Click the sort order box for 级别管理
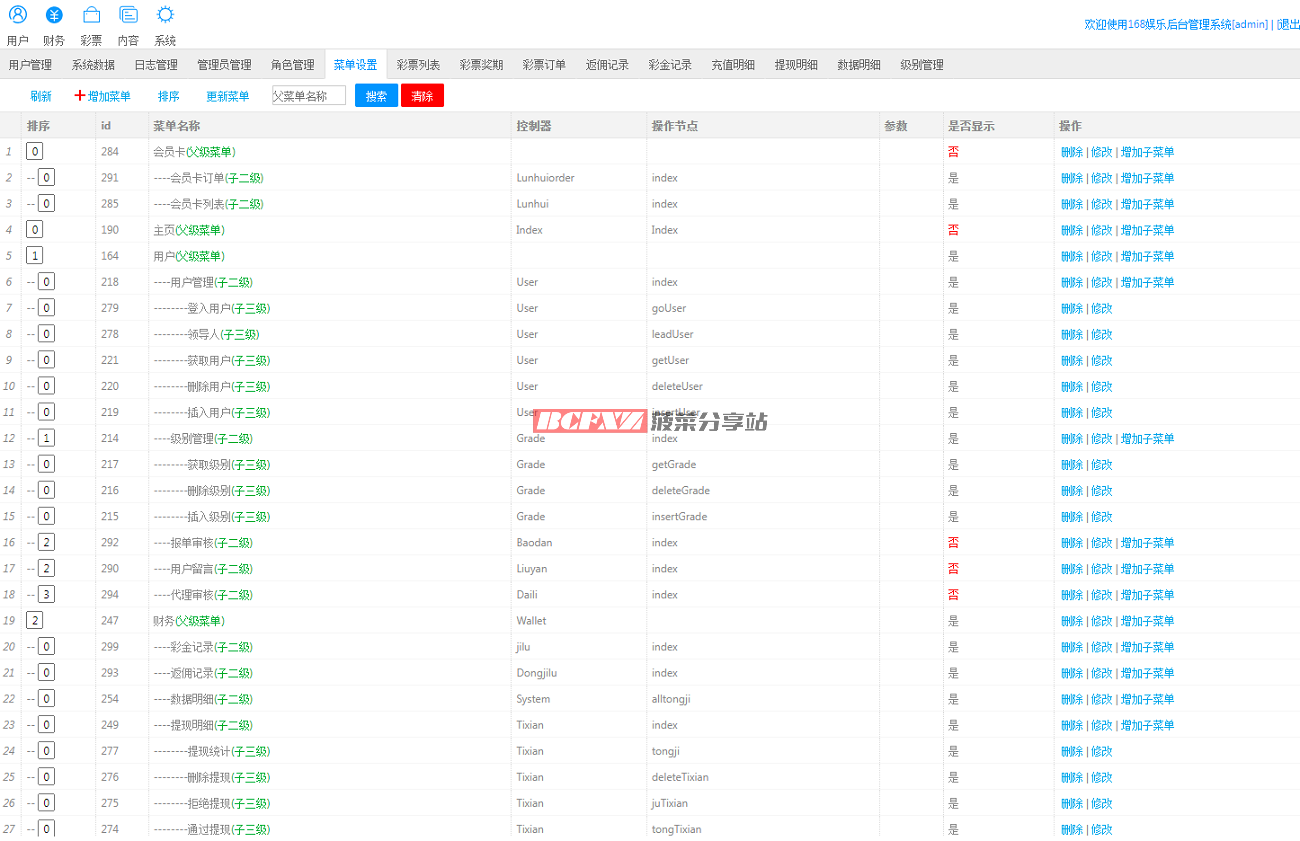 point(47,438)
